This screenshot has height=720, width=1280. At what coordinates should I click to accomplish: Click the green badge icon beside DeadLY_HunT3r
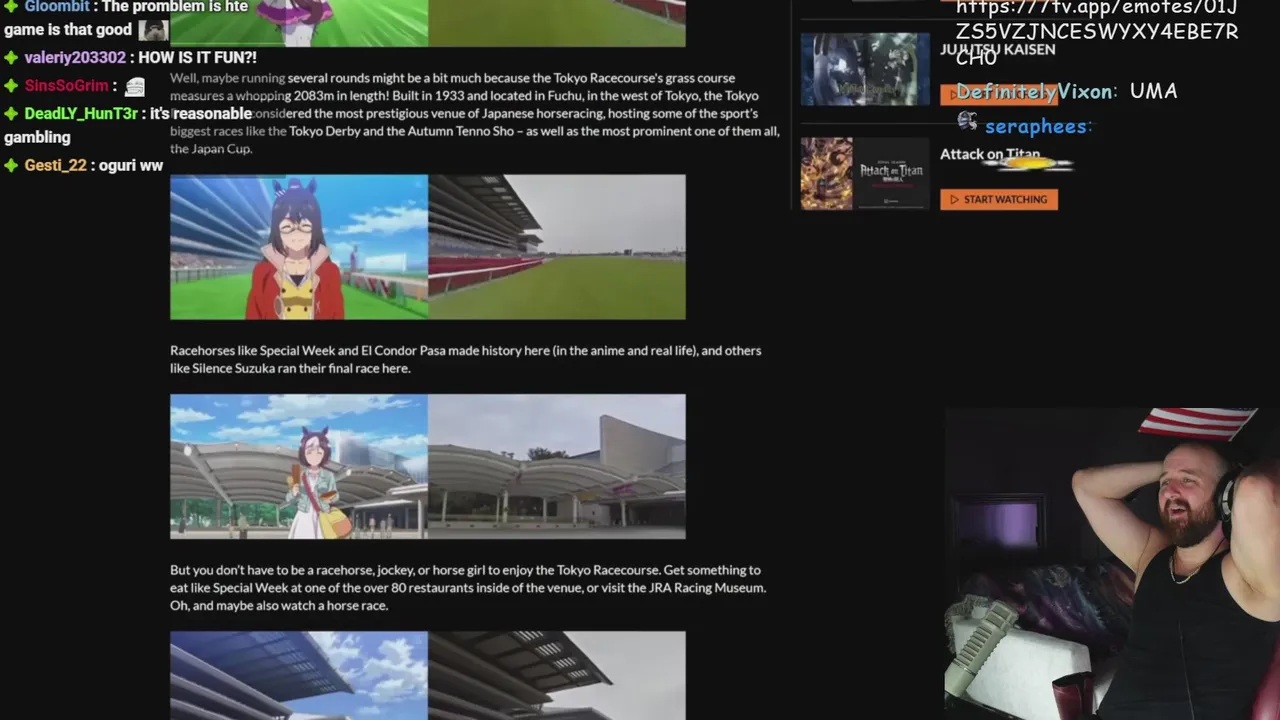(11, 114)
